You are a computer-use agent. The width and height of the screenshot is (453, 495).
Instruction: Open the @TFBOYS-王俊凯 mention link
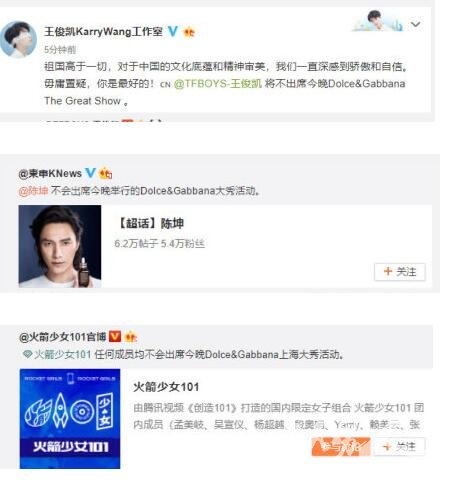pyautogui.click(x=217, y=83)
